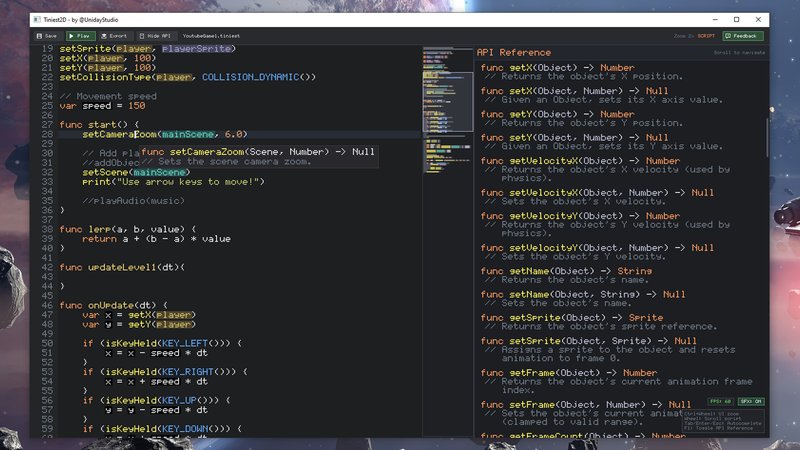This screenshot has width=800, height=450.
Task: Click 'func getY(Object) -> Number' API entry
Action: point(557,114)
